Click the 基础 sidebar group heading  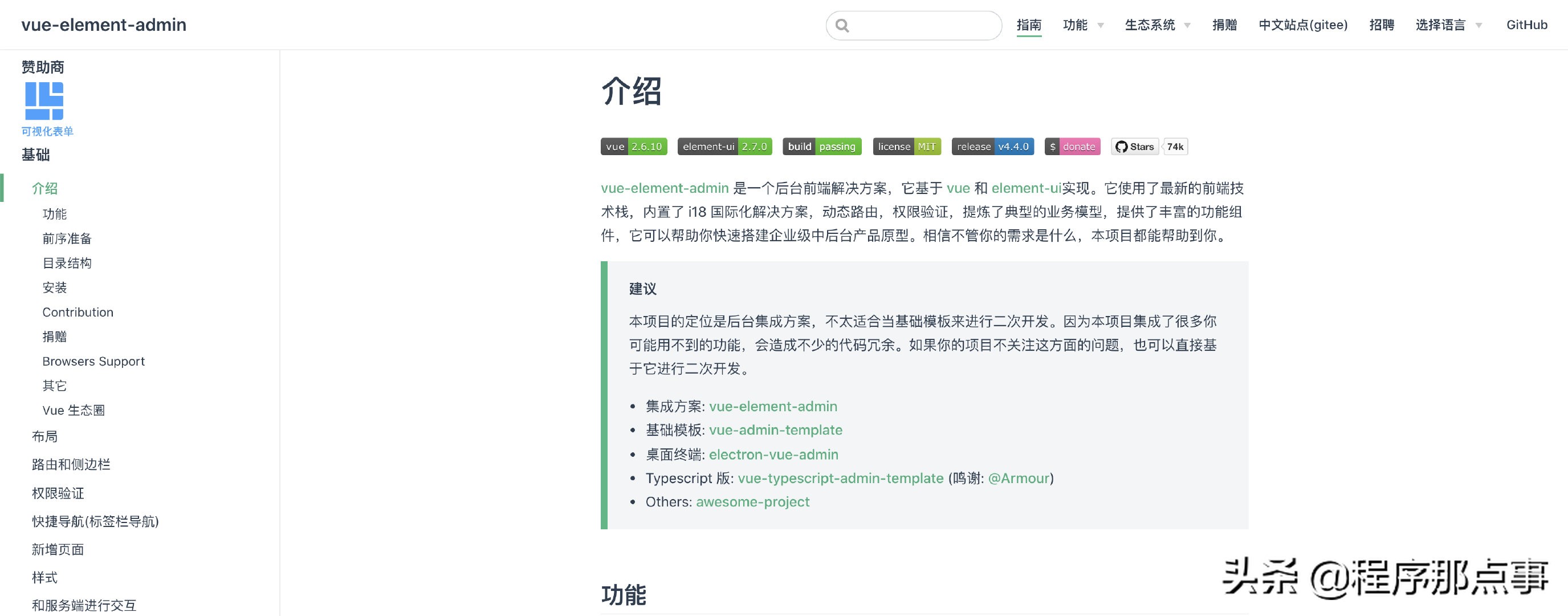pos(35,155)
